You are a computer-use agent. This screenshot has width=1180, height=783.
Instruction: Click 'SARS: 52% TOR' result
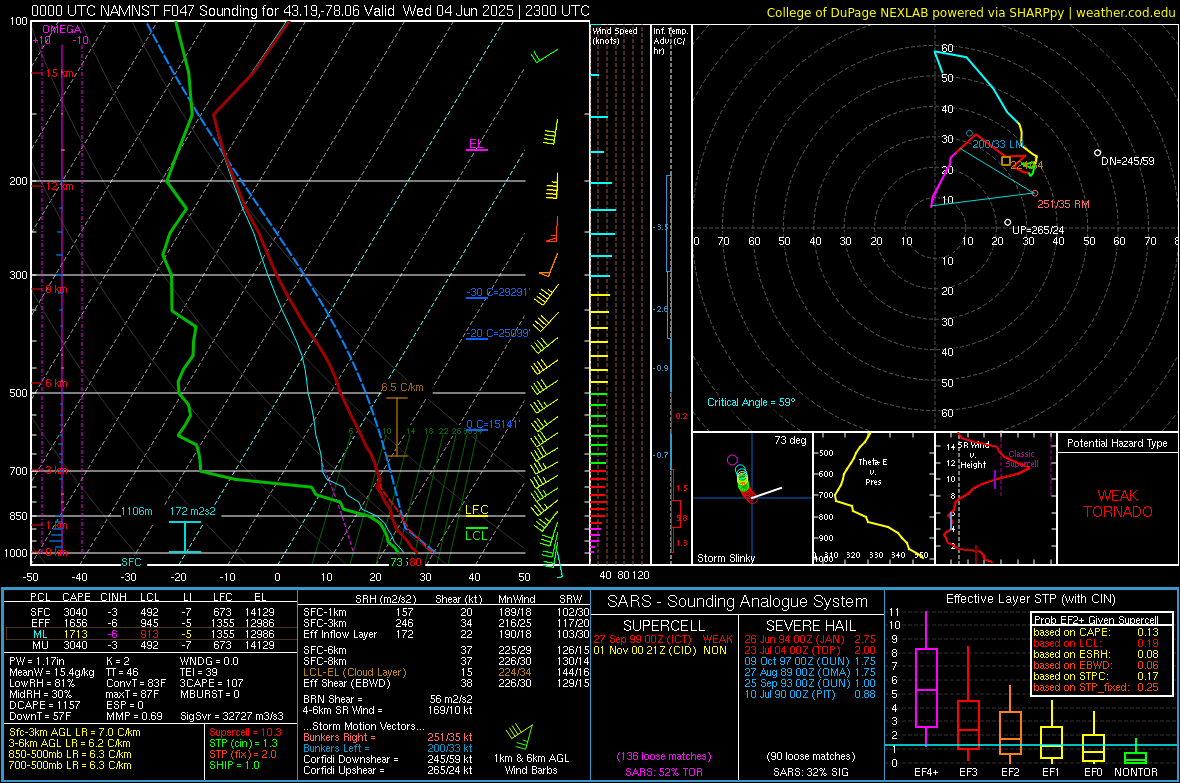(x=663, y=772)
